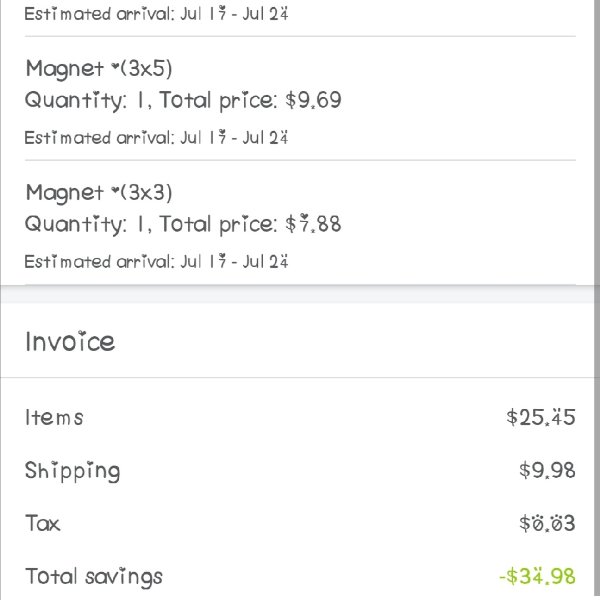Click the heart symbol beside Magnet (3x3)
The width and height of the screenshot is (600, 600).
tap(115, 189)
